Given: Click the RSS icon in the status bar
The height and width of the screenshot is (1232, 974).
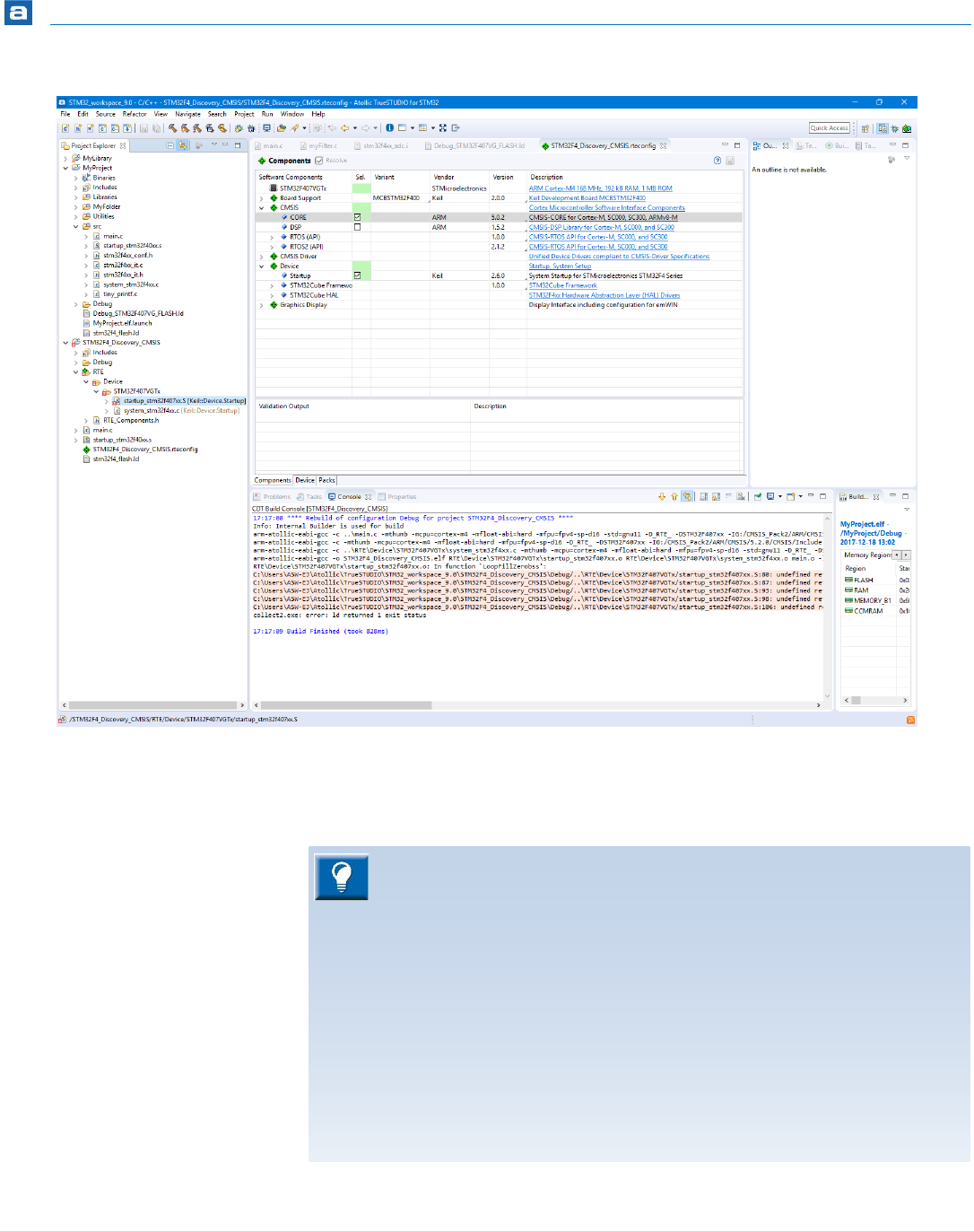Looking at the screenshot, I should pyautogui.click(x=910, y=720).
